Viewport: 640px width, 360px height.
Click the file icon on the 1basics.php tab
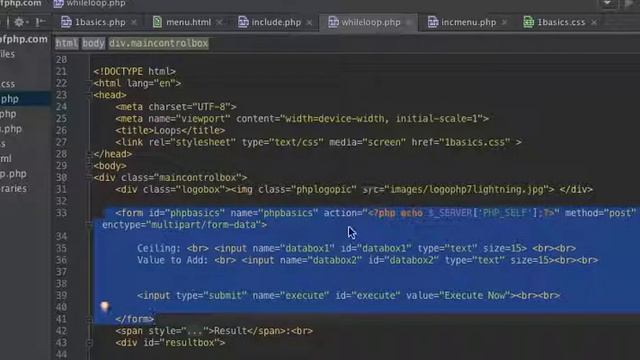[x=66, y=22]
